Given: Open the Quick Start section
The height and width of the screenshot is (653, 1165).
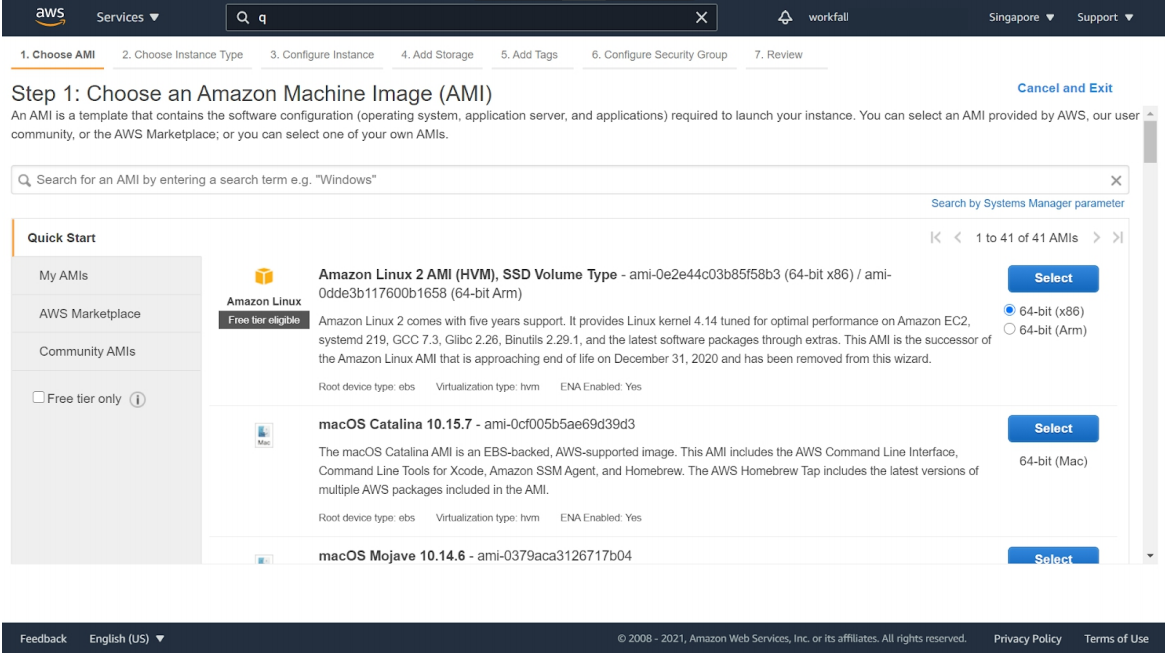Looking at the screenshot, I should pyautogui.click(x=62, y=238).
